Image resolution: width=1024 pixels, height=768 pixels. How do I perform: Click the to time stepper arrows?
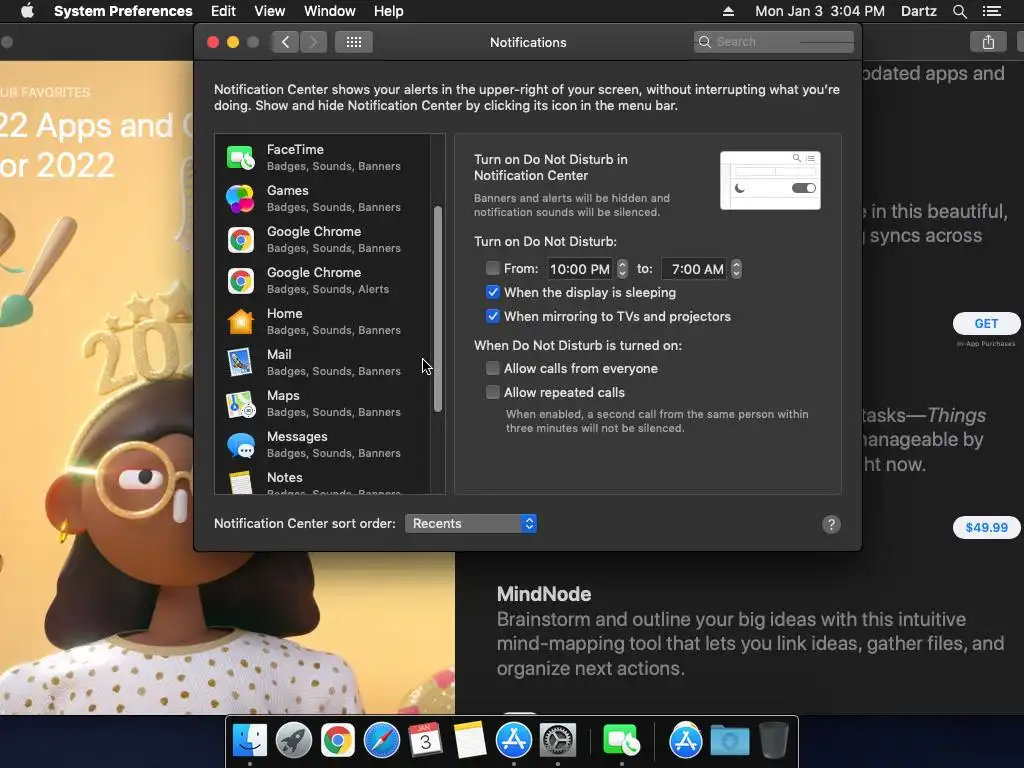(736, 268)
